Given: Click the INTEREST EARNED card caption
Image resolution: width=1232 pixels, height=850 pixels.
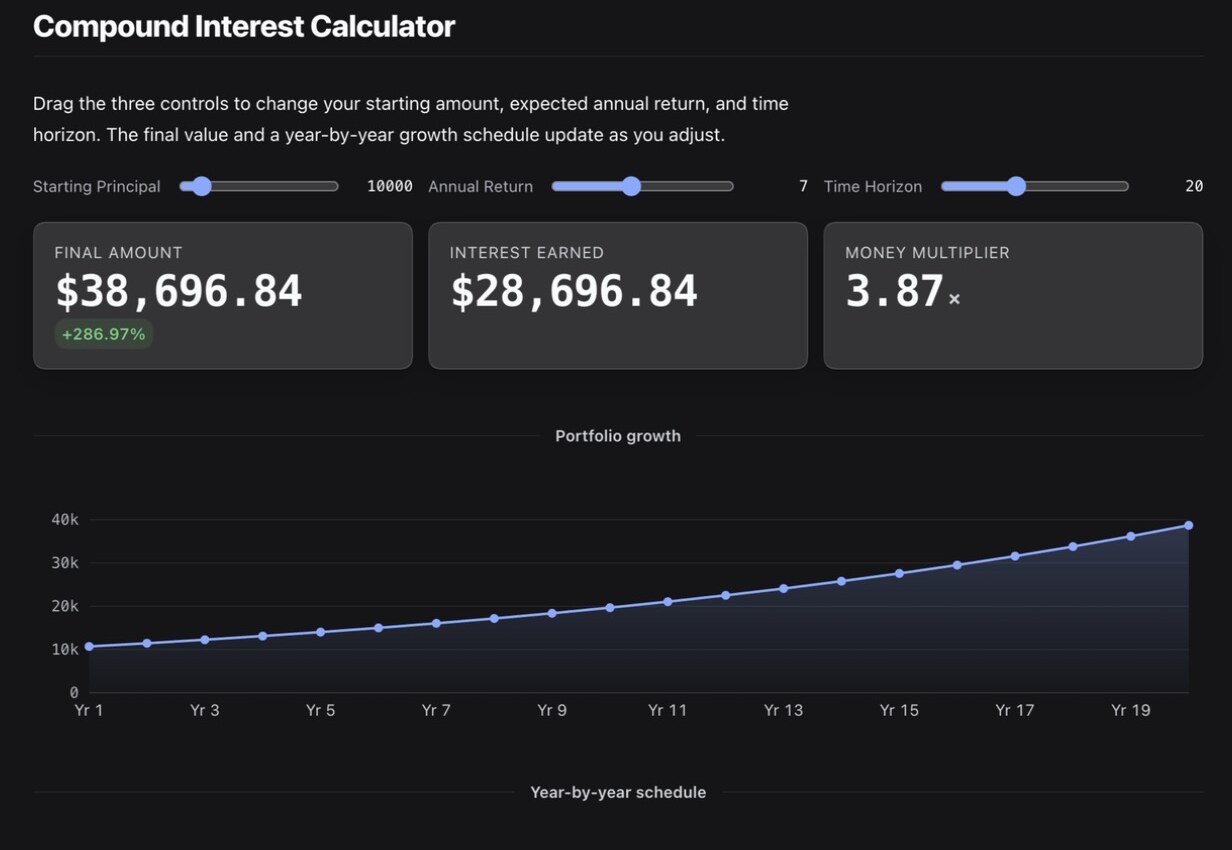Looking at the screenshot, I should pos(527,253).
